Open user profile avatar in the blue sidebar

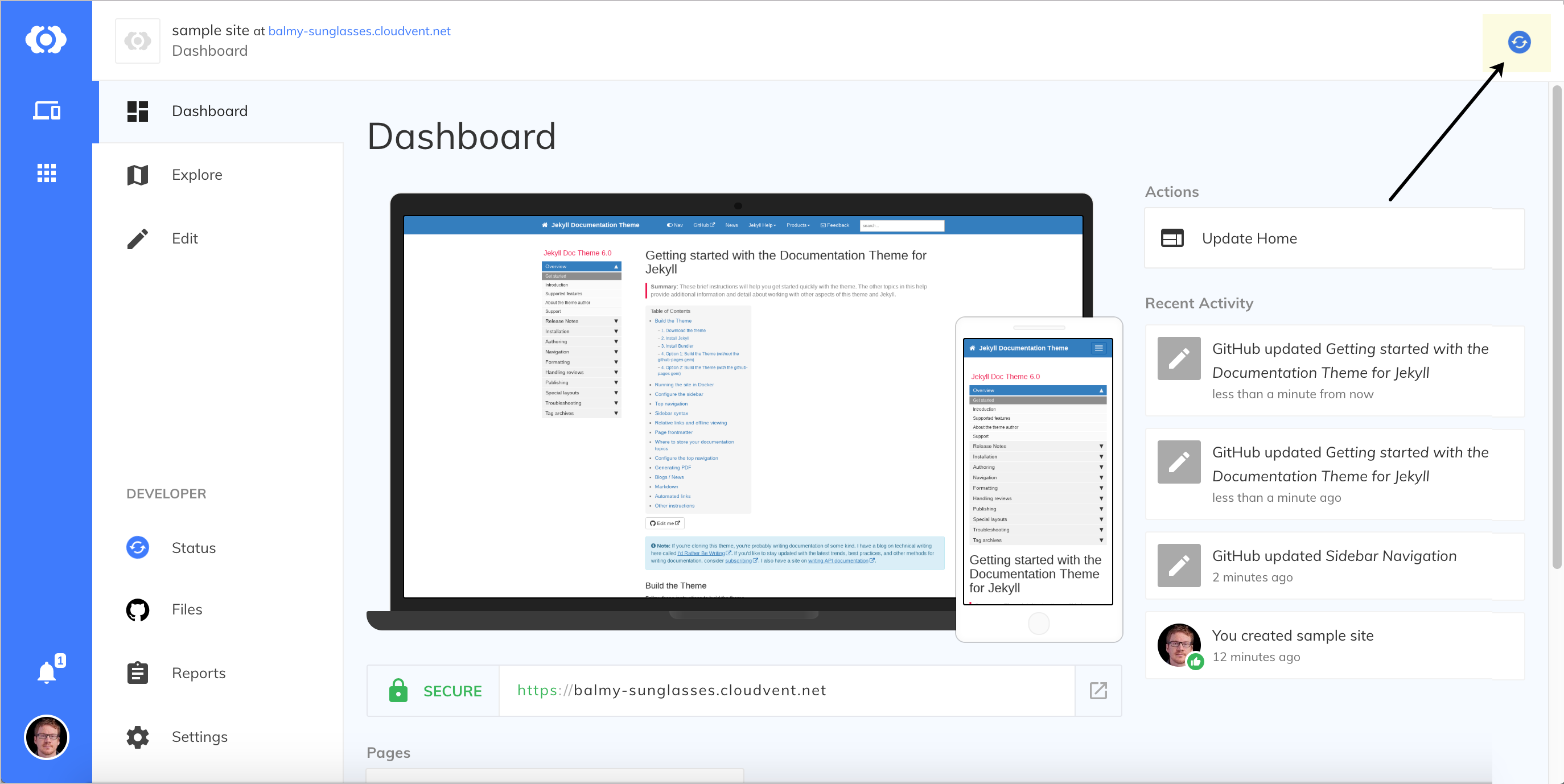point(46,737)
